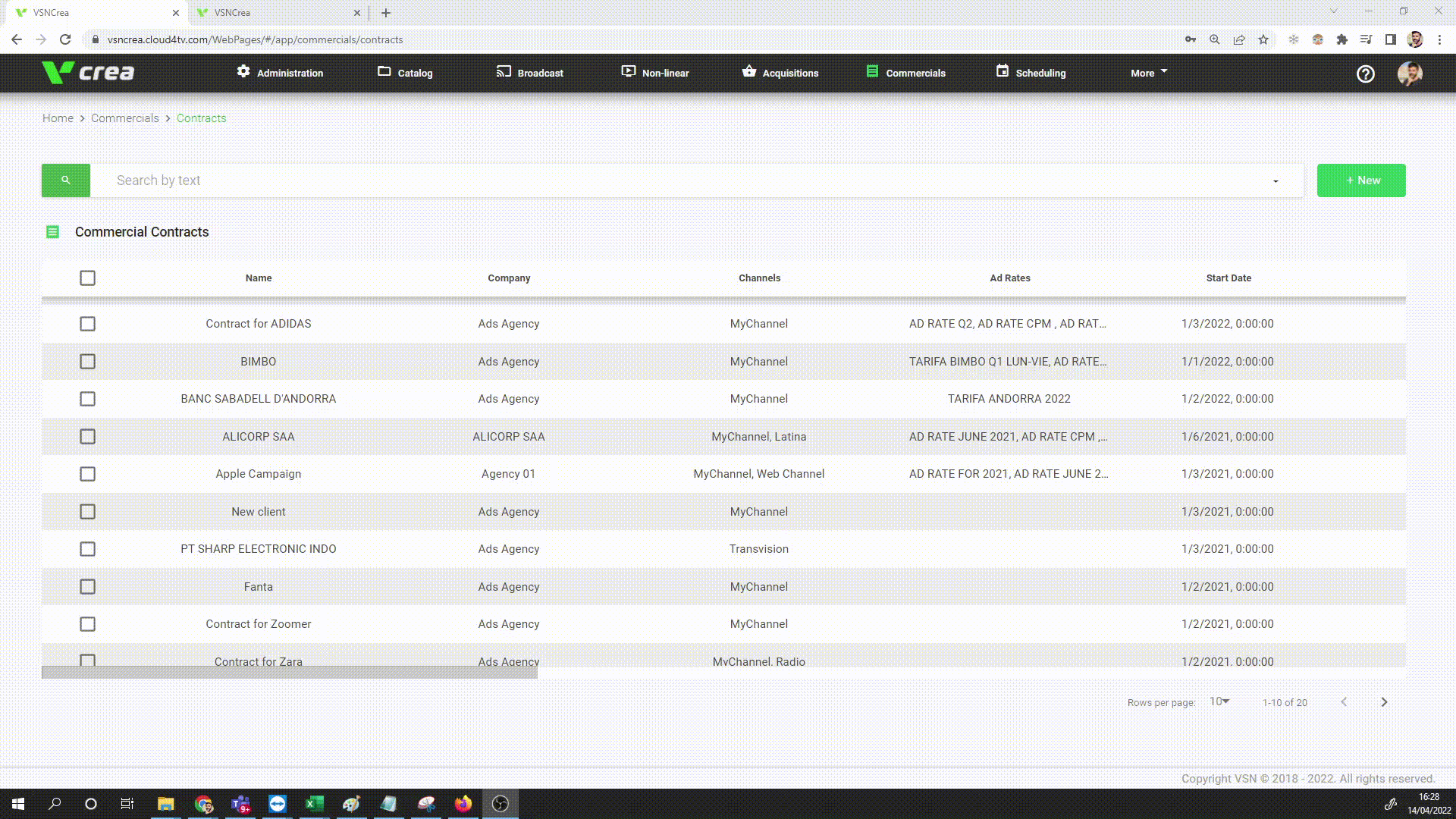Navigate back in the browser
Viewport: 1456px width, 819px height.
17,39
